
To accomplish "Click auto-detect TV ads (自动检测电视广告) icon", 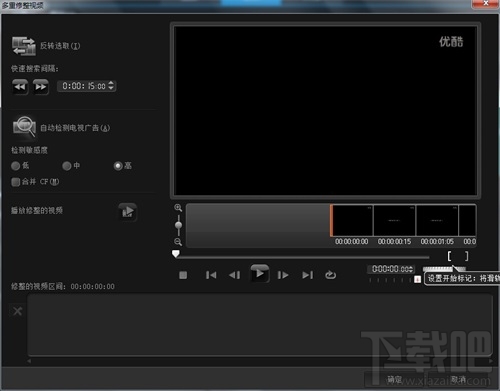I will click(x=24, y=127).
